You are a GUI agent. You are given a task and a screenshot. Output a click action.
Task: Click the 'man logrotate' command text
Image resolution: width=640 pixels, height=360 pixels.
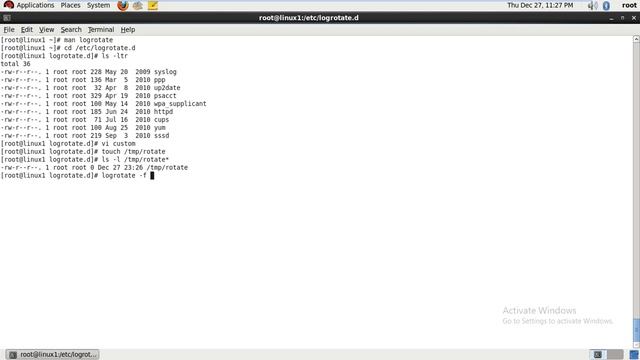pos(88,40)
